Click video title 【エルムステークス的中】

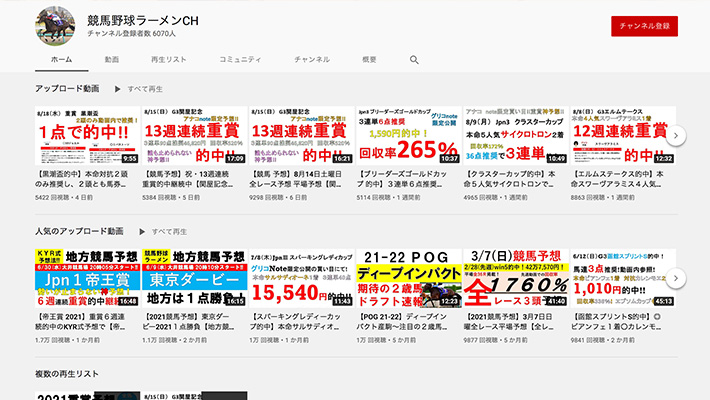(618, 179)
